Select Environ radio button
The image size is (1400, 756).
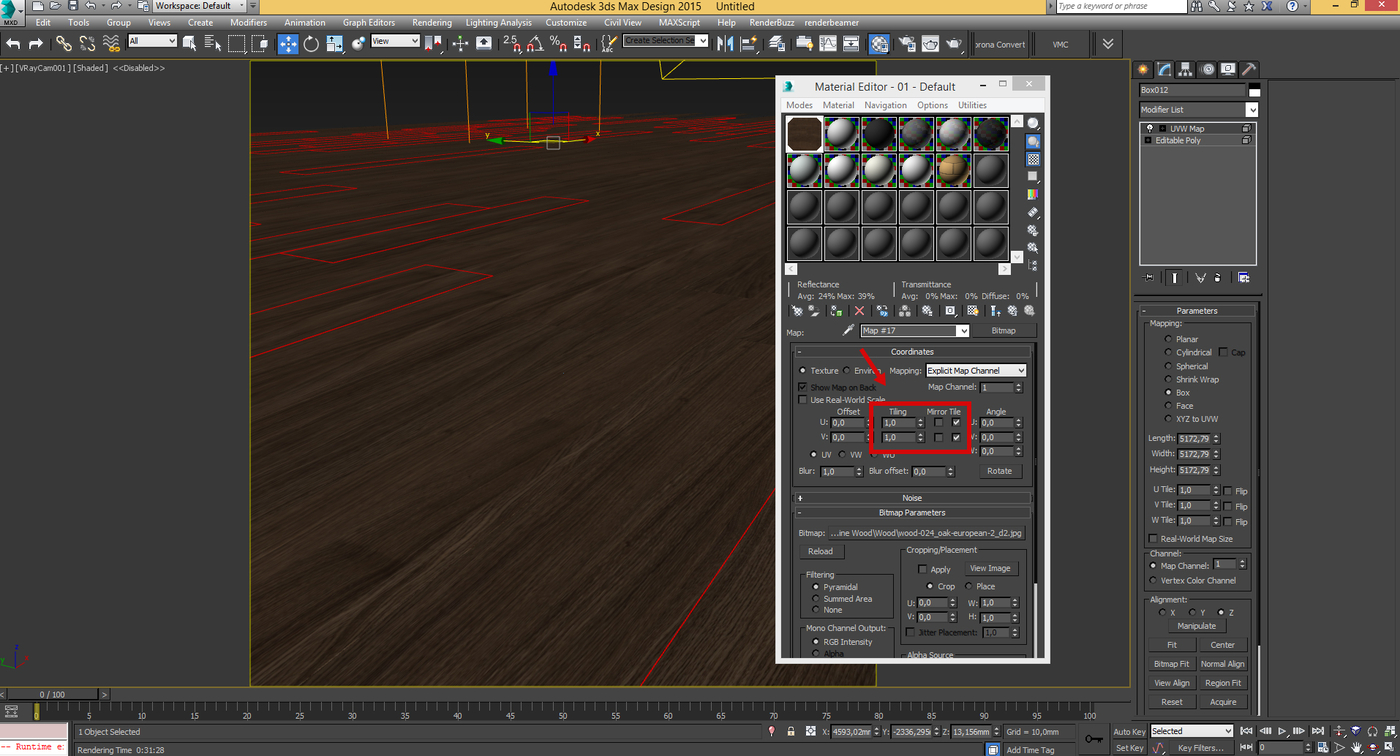tap(846, 371)
